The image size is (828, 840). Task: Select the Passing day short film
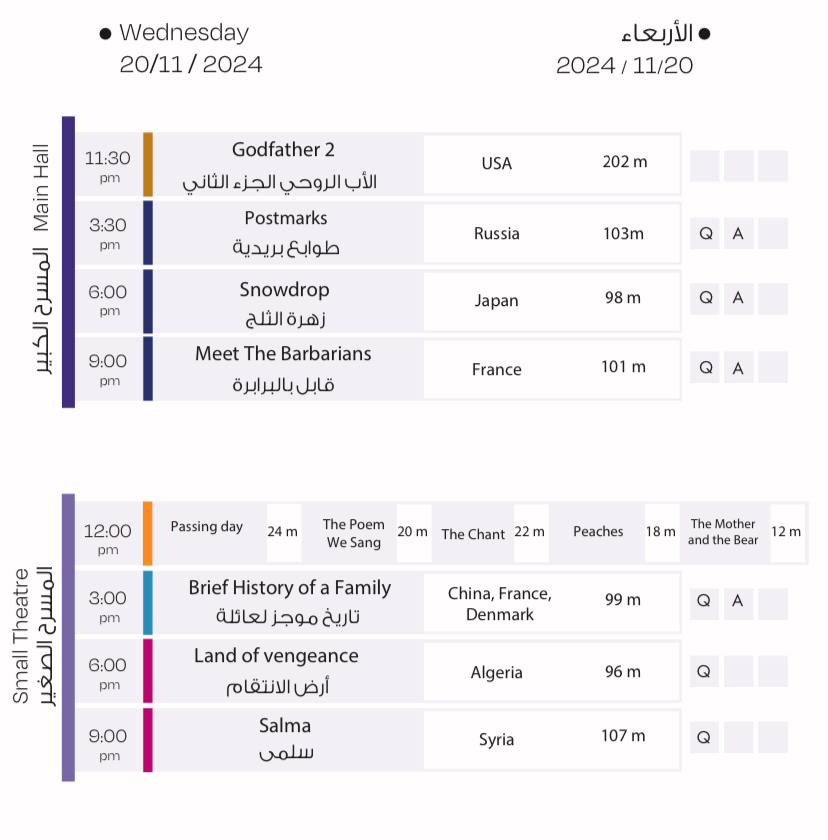coord(207,527)
